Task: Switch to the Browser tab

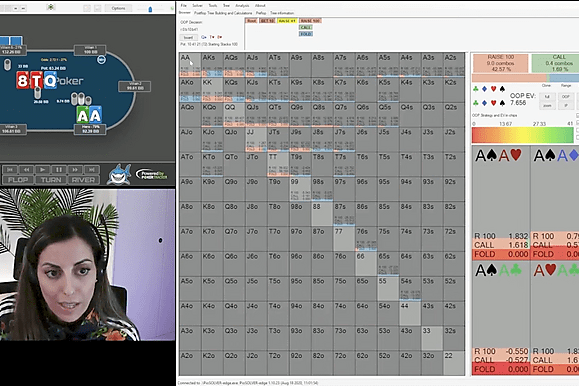Action: pos(185,13)
